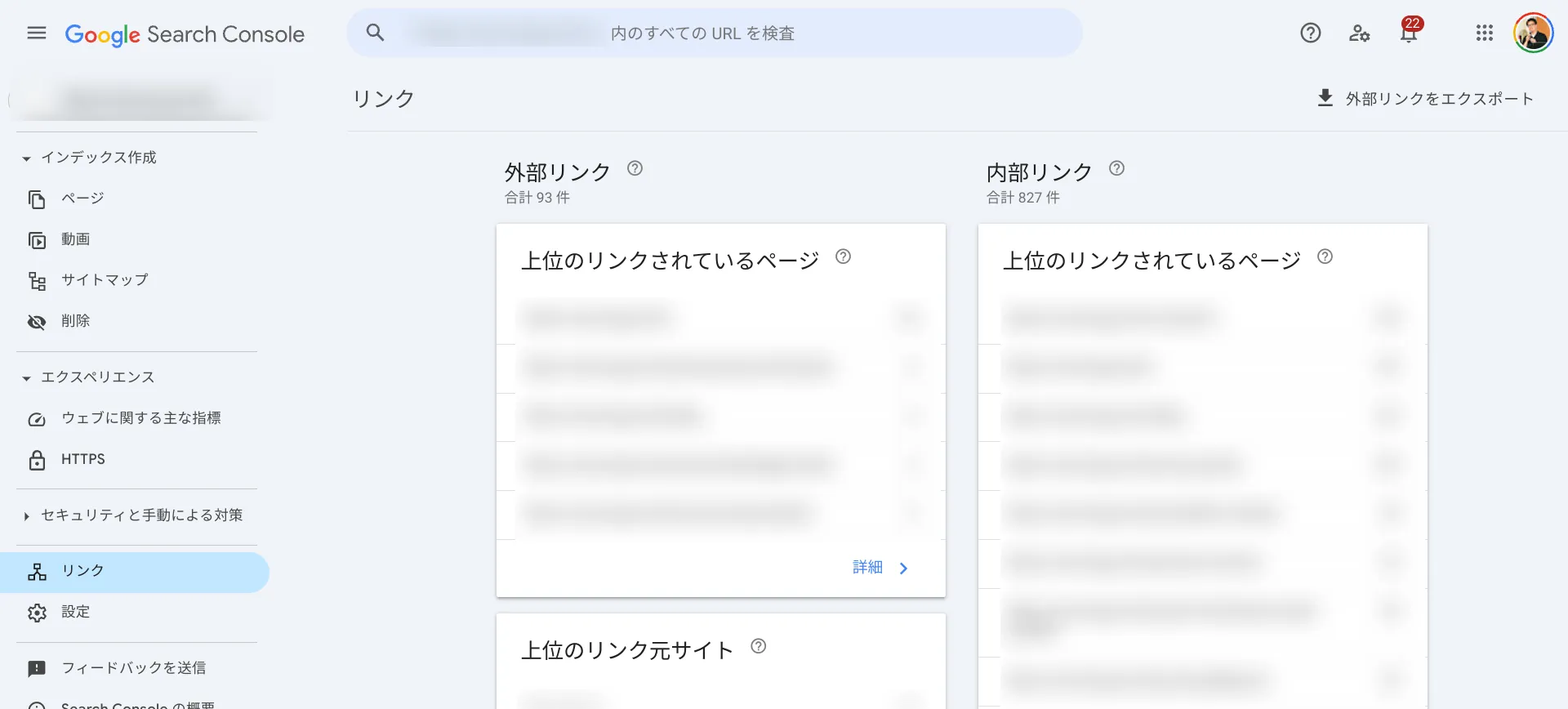The width and height of the screenshot is (1568, 709).
Task: Click the Google Search Console logo
Action: (185, 34)
